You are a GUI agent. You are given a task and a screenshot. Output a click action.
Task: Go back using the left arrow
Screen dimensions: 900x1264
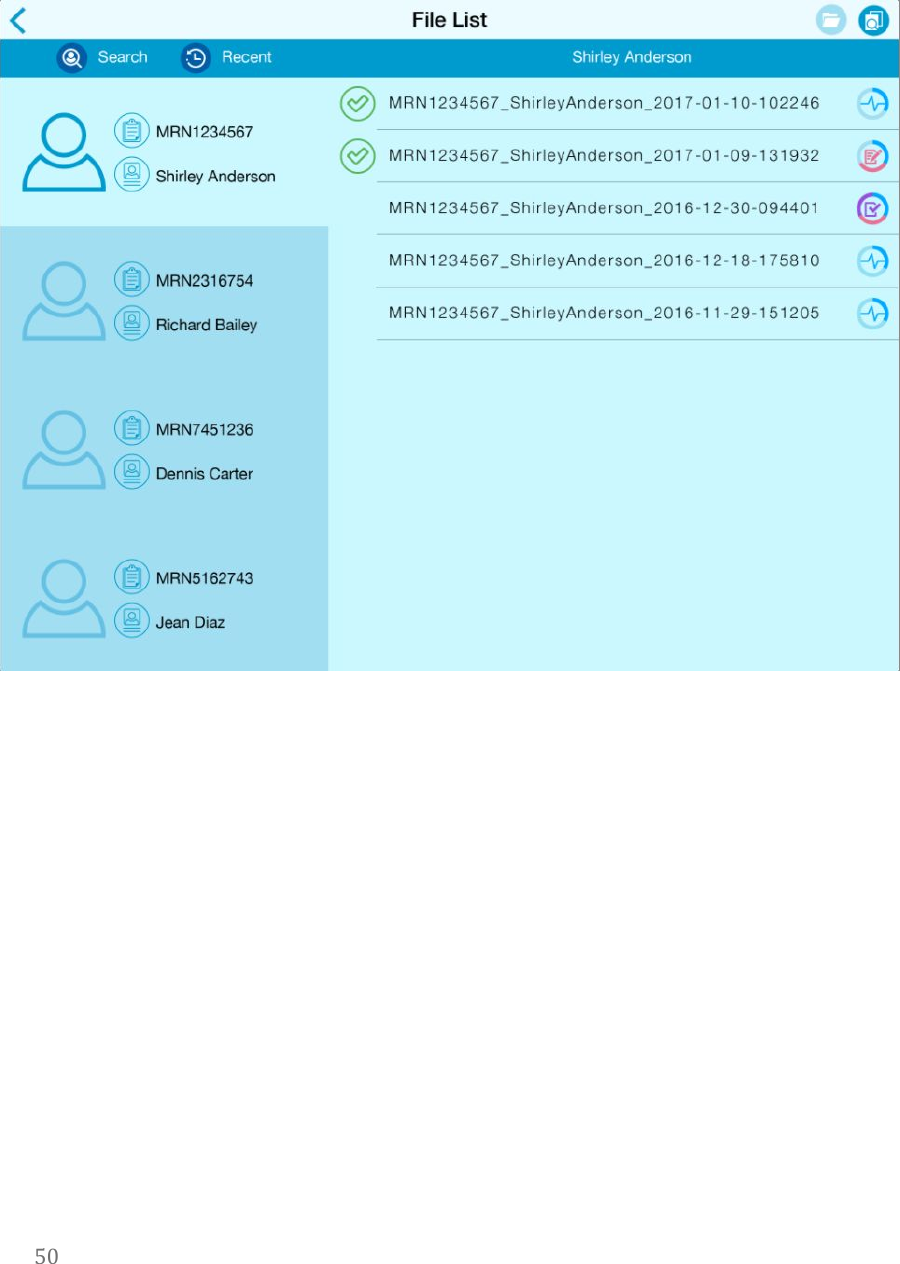[x=18, y=20]
